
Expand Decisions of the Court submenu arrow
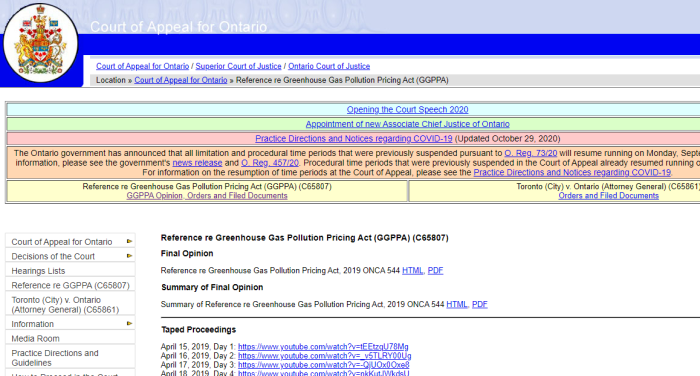pyautogui.click(x=129, y=256)
